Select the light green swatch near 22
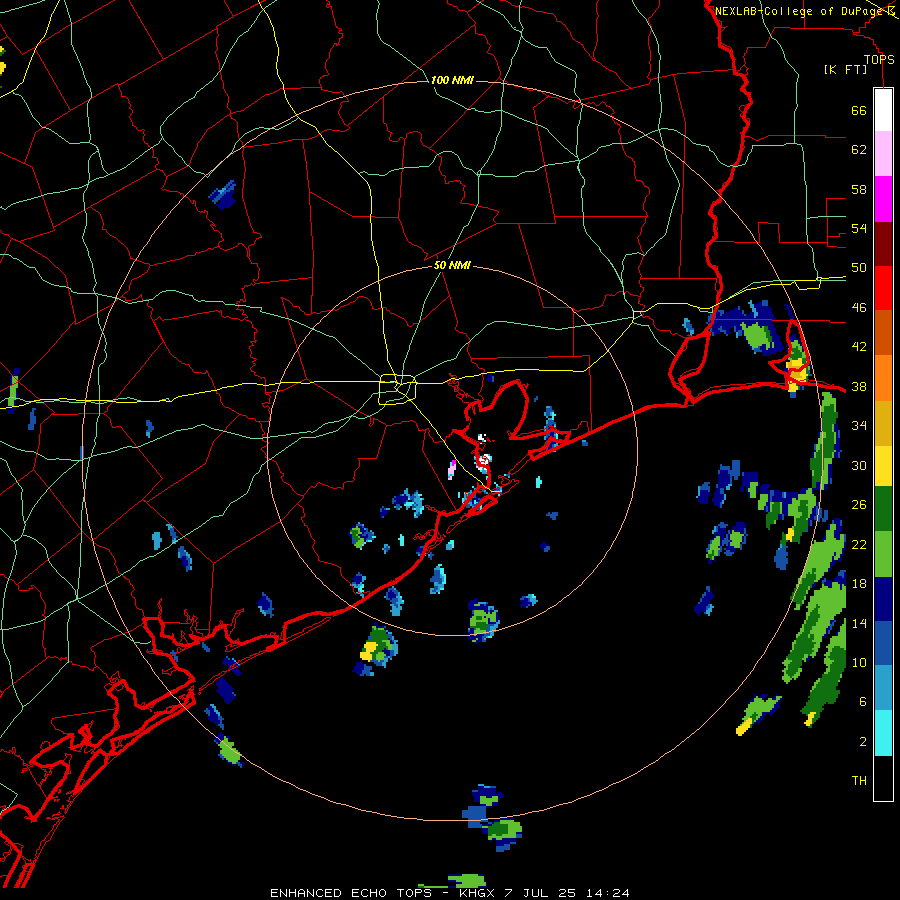The width and height of the screenshot is (900, 900). click(883, 554)
